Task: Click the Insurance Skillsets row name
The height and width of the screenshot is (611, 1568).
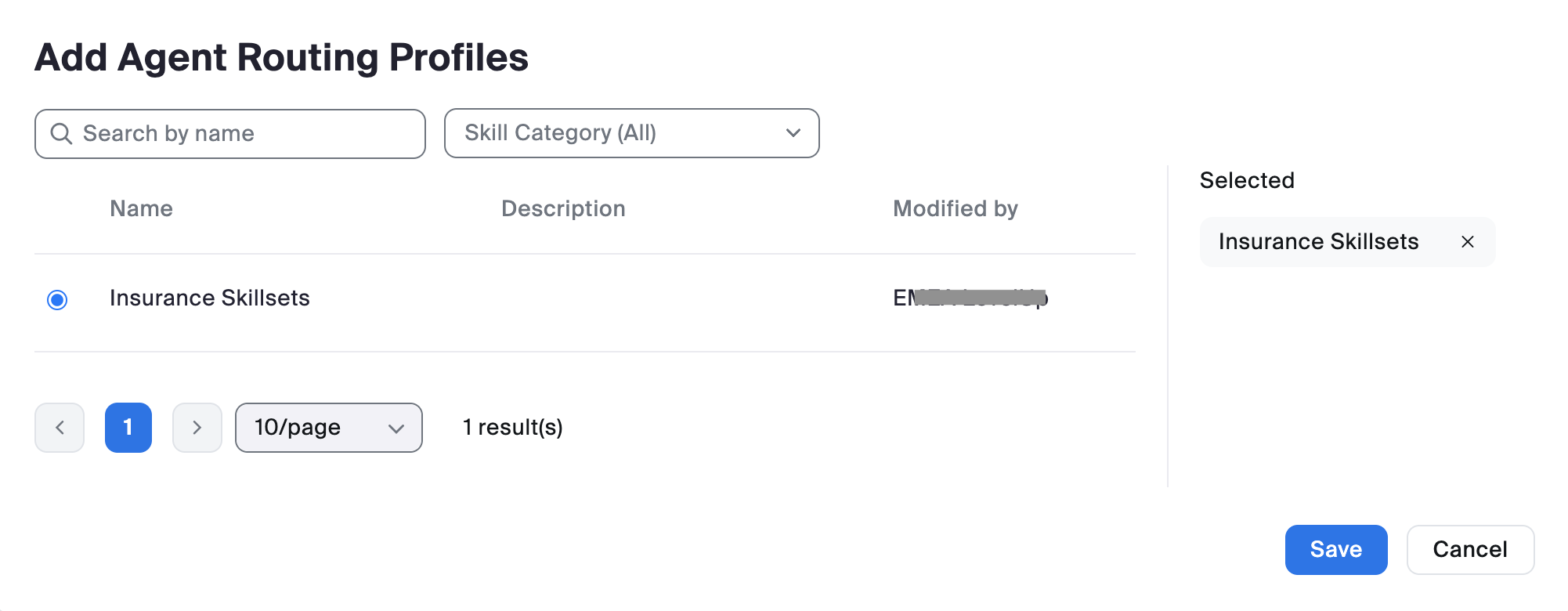Action: (210, 298)
